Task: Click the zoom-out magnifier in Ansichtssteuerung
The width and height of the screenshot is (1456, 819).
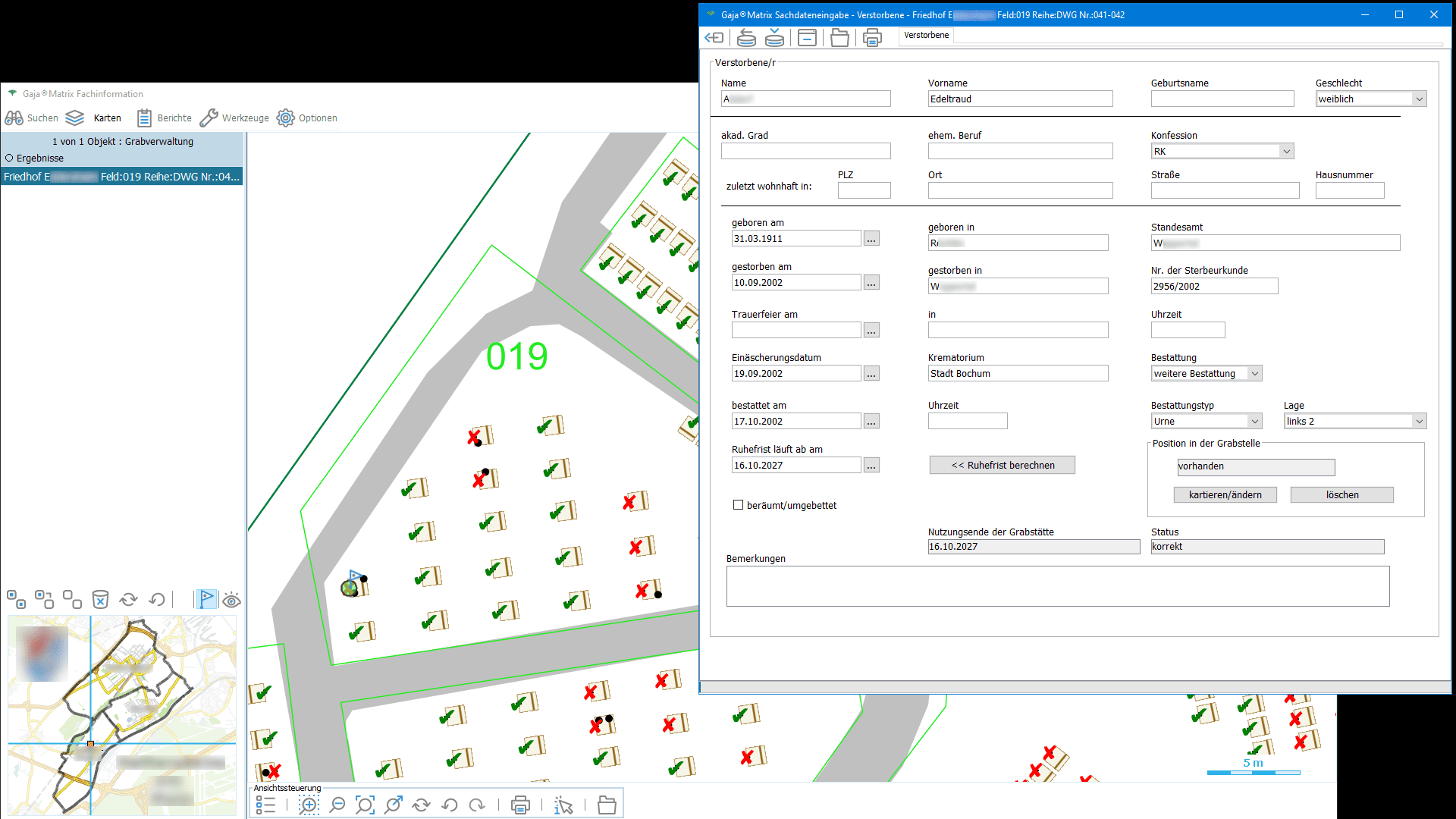Action: (x=337, y=805)
